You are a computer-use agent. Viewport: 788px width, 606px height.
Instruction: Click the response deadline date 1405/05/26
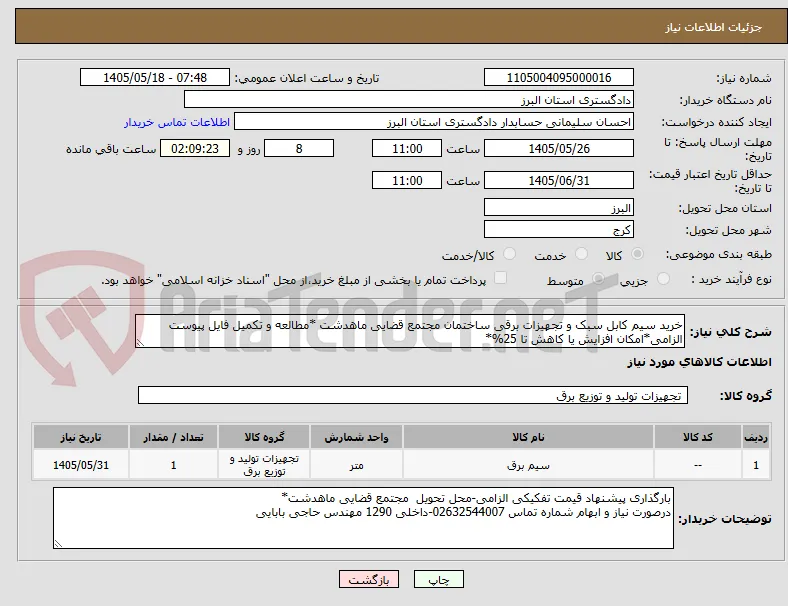559,148
